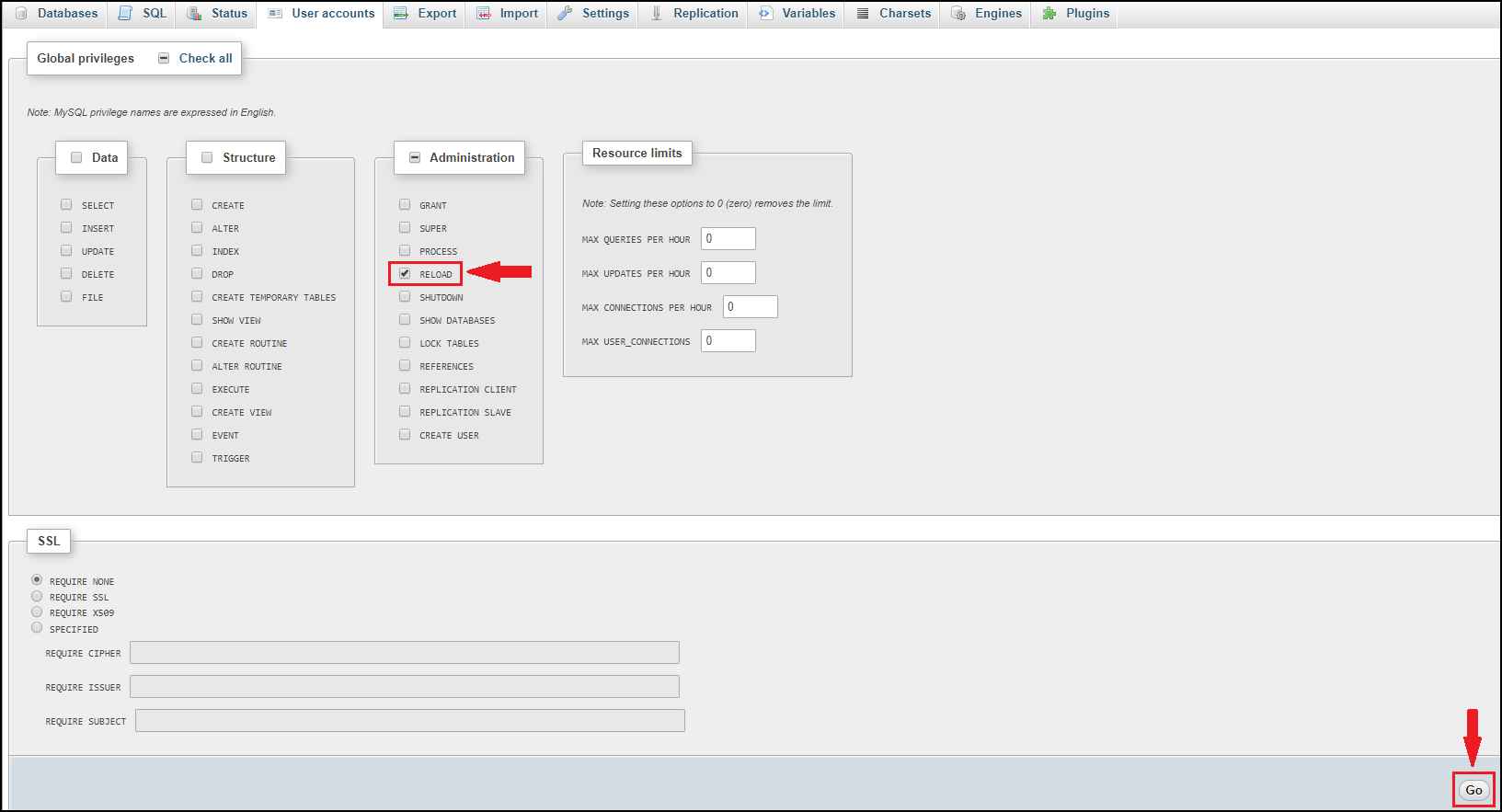This screenshot has width=1502, height=812.
Task: Click the Export tab icon
Action: (401, 14)
